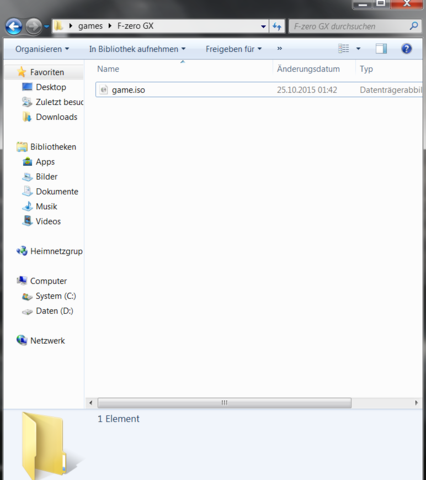
Task: Refresh the folder view
Action: point(277,26)
